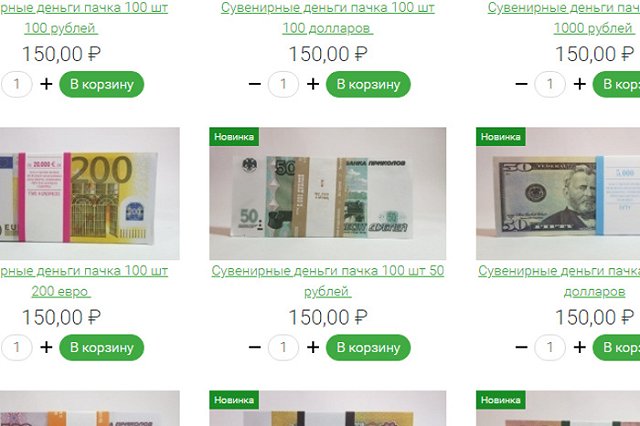Increase quantity for 100 рублей pack
Screen dimensions: 640x426
tap(46, 84)
